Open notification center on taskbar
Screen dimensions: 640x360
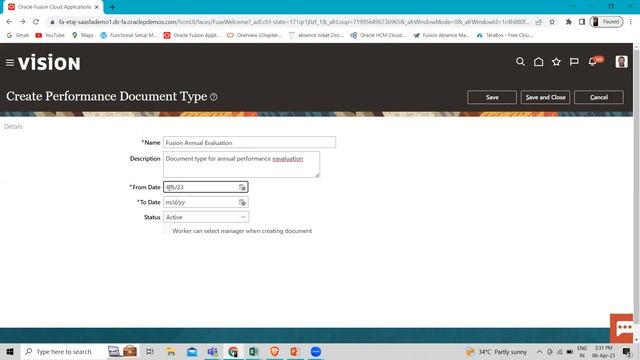coord(627,351)
